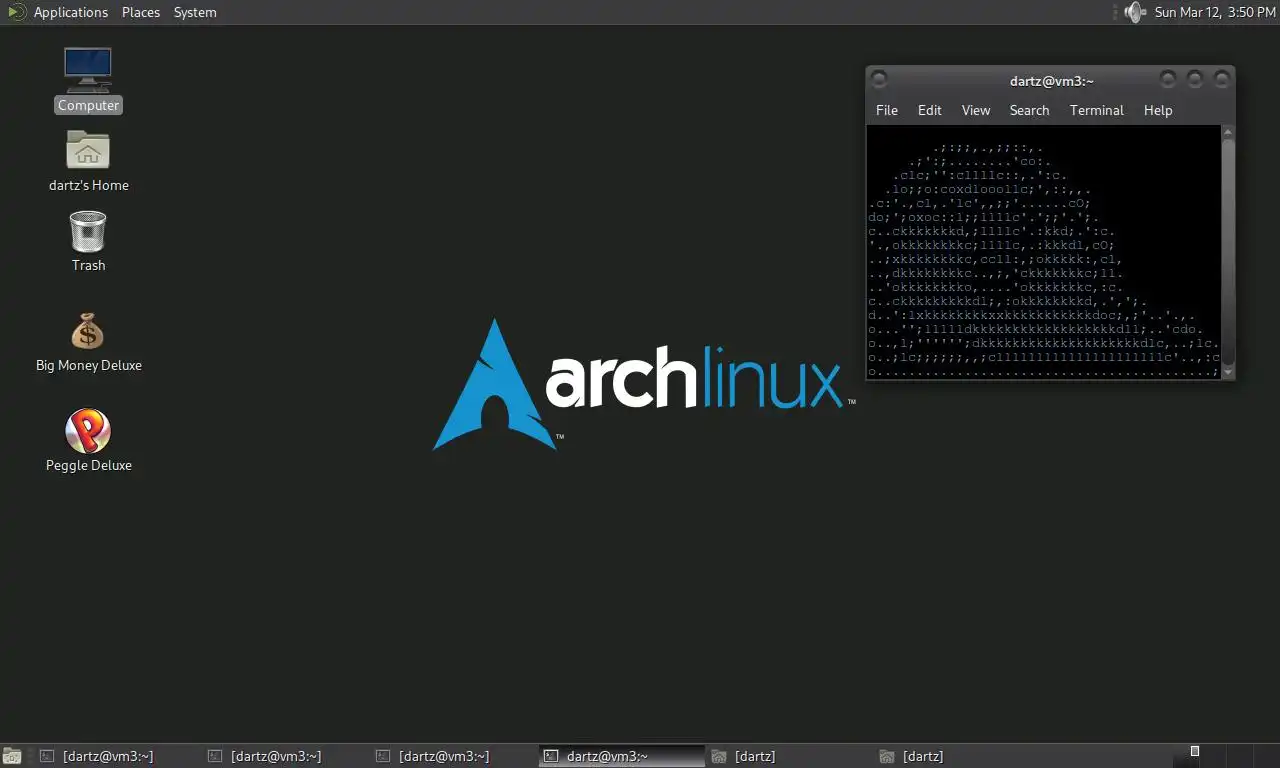Click the terminal vertical scrollbar thumb
Screen dimensions: 1280x768
pos(1228,252)
